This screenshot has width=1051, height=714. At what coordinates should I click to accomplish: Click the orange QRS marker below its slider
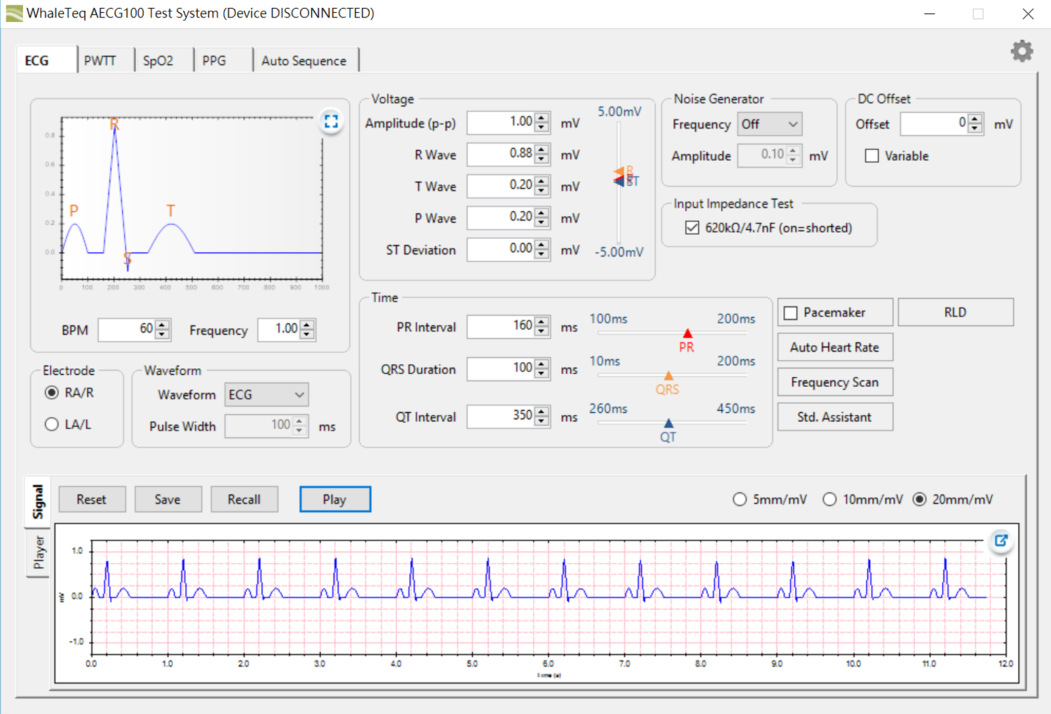tap(667, 375)
